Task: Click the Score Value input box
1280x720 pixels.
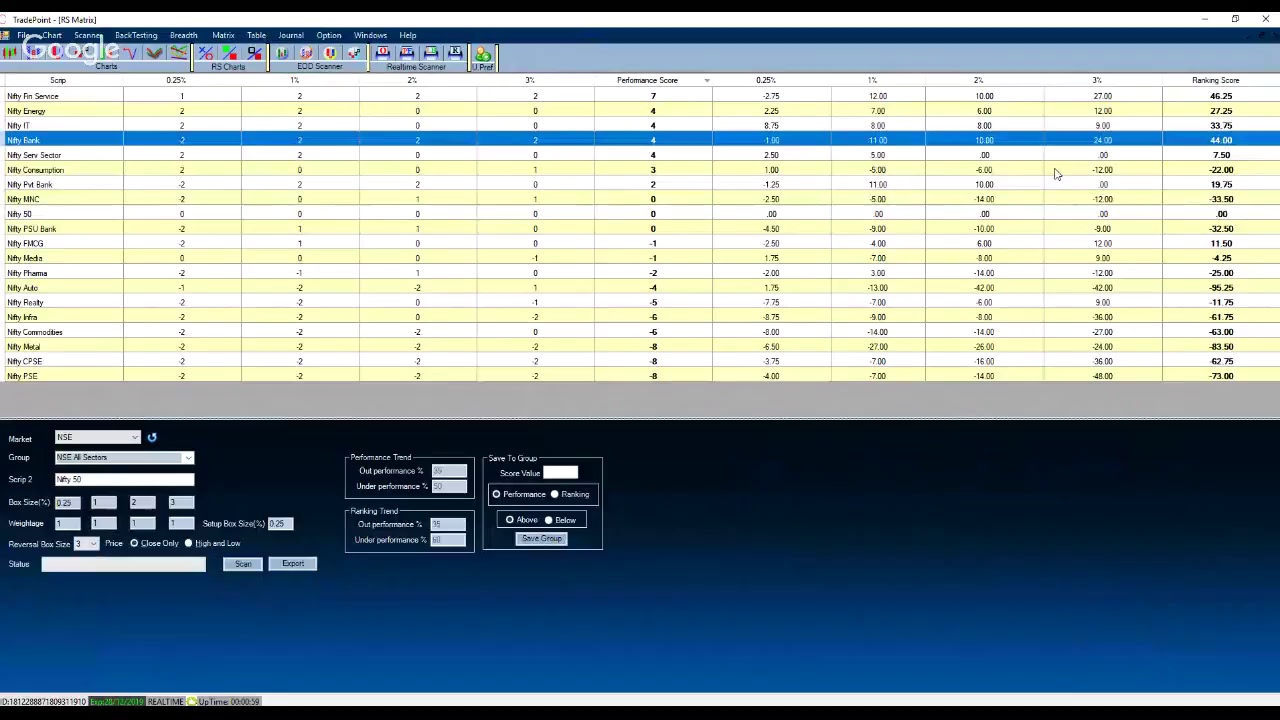Action: click(x=560, y=473)
